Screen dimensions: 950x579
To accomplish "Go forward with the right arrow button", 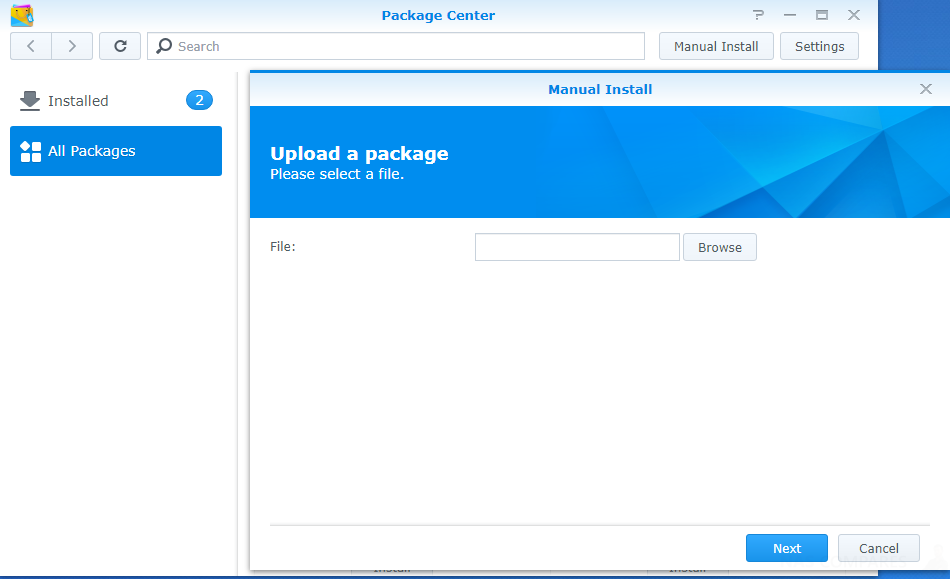I will 72,46.
